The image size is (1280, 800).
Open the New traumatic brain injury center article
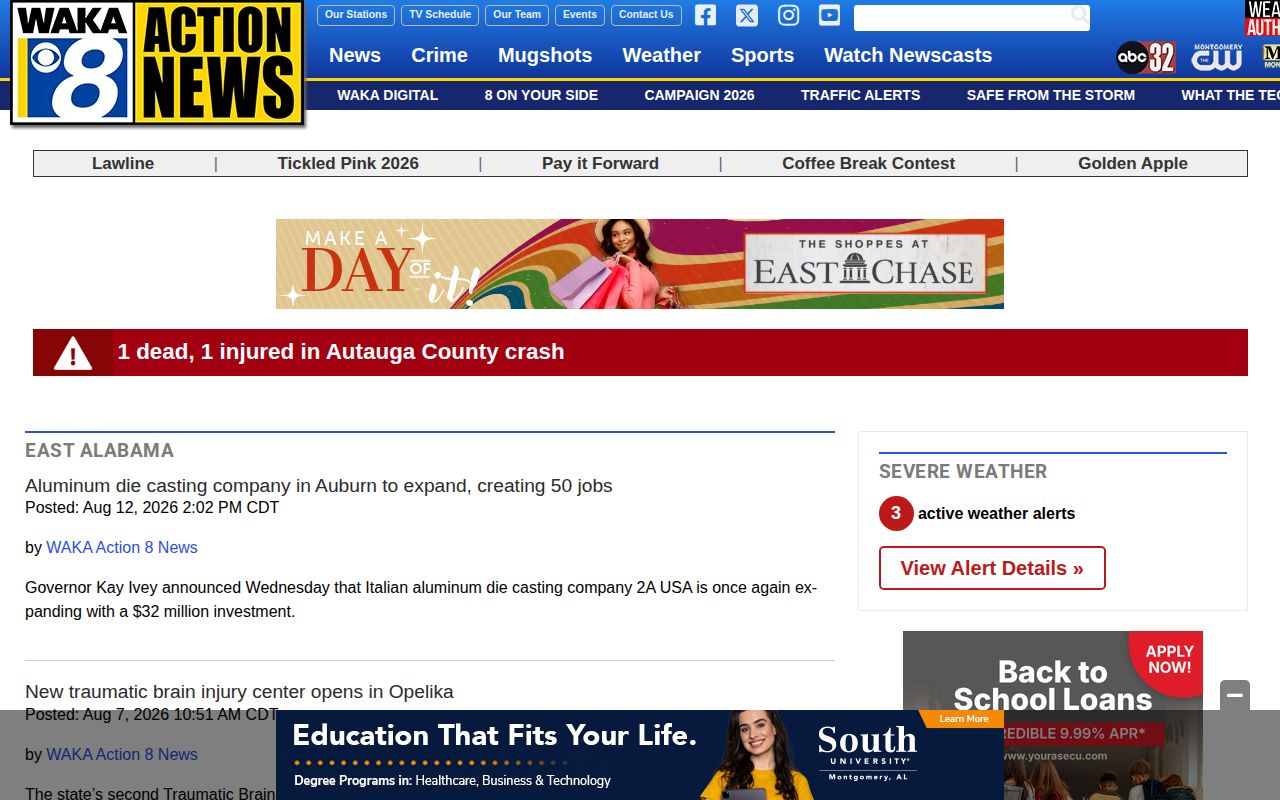(x=239, y=691)
